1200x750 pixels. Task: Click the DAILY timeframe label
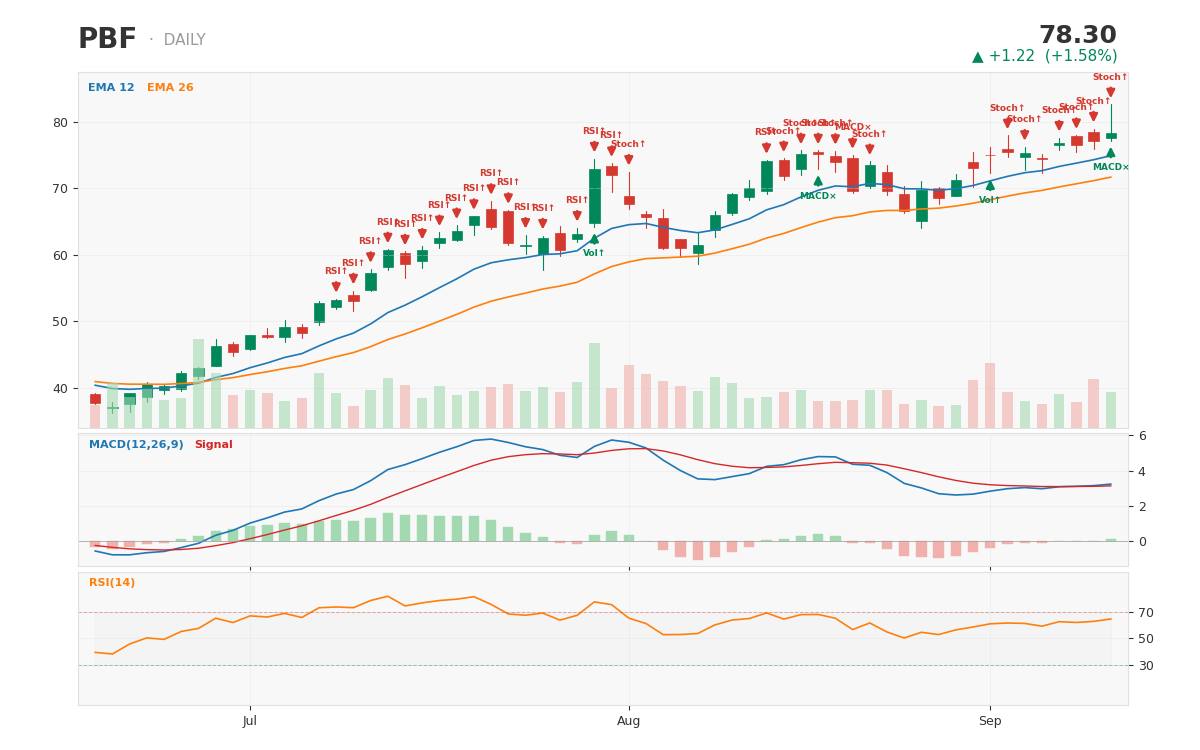pos(184,40)
